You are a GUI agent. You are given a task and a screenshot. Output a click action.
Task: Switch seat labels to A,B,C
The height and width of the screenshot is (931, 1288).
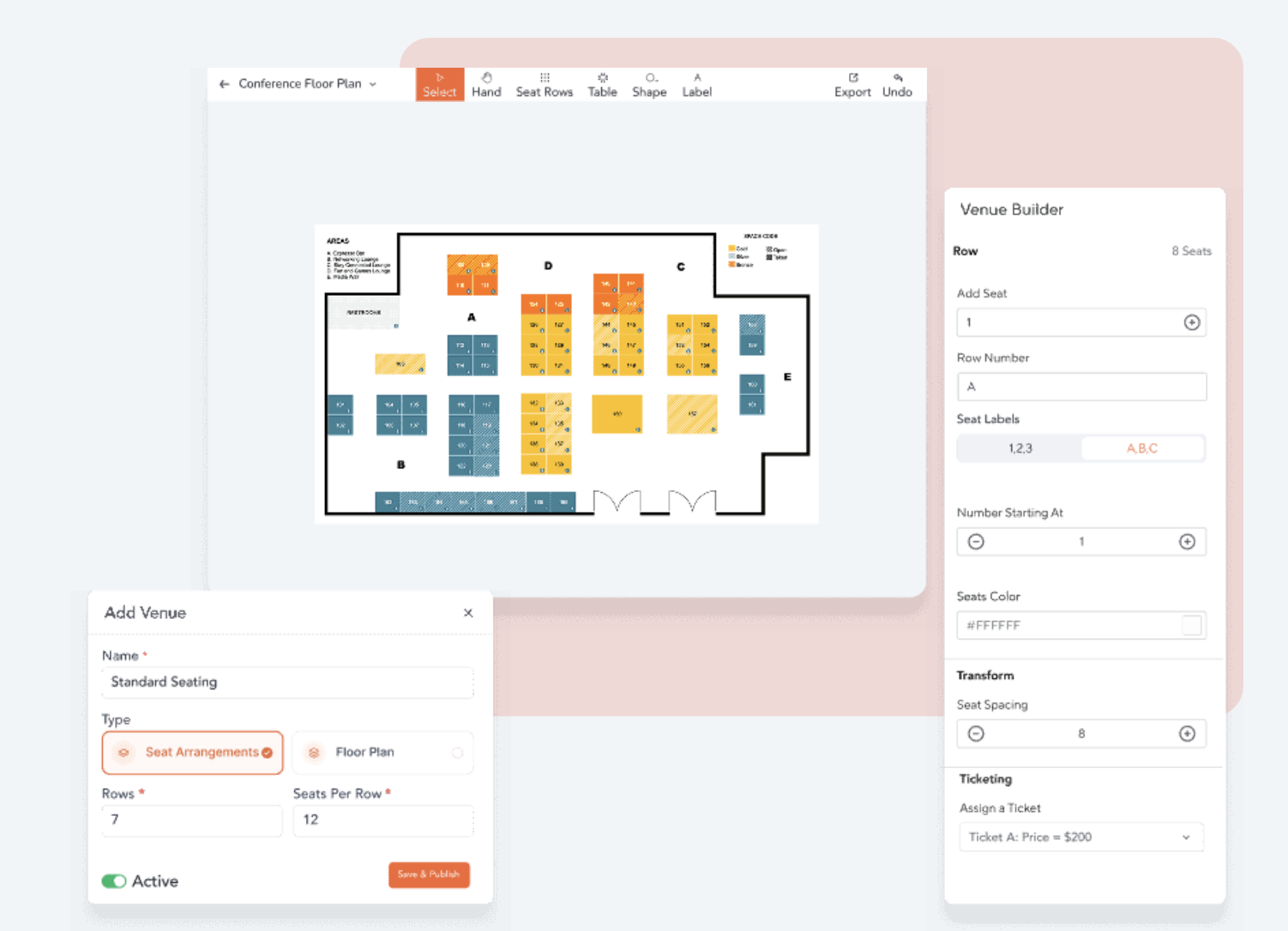point(1142,448)
